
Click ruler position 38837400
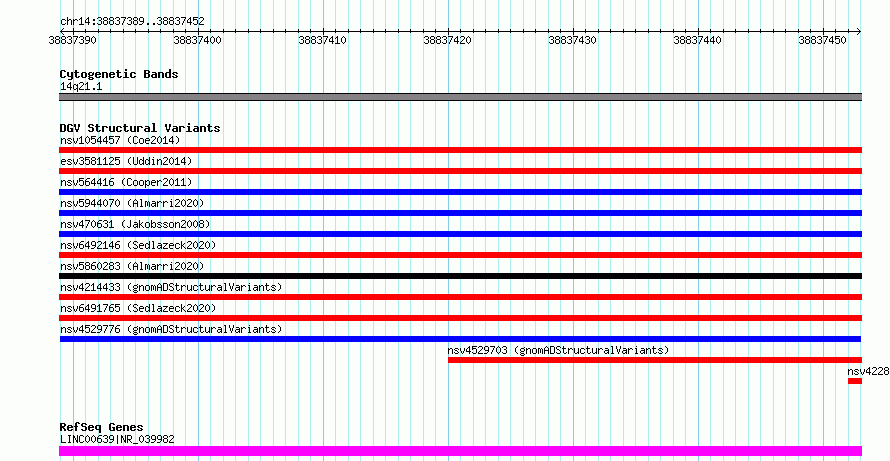(x=198, y=40)
